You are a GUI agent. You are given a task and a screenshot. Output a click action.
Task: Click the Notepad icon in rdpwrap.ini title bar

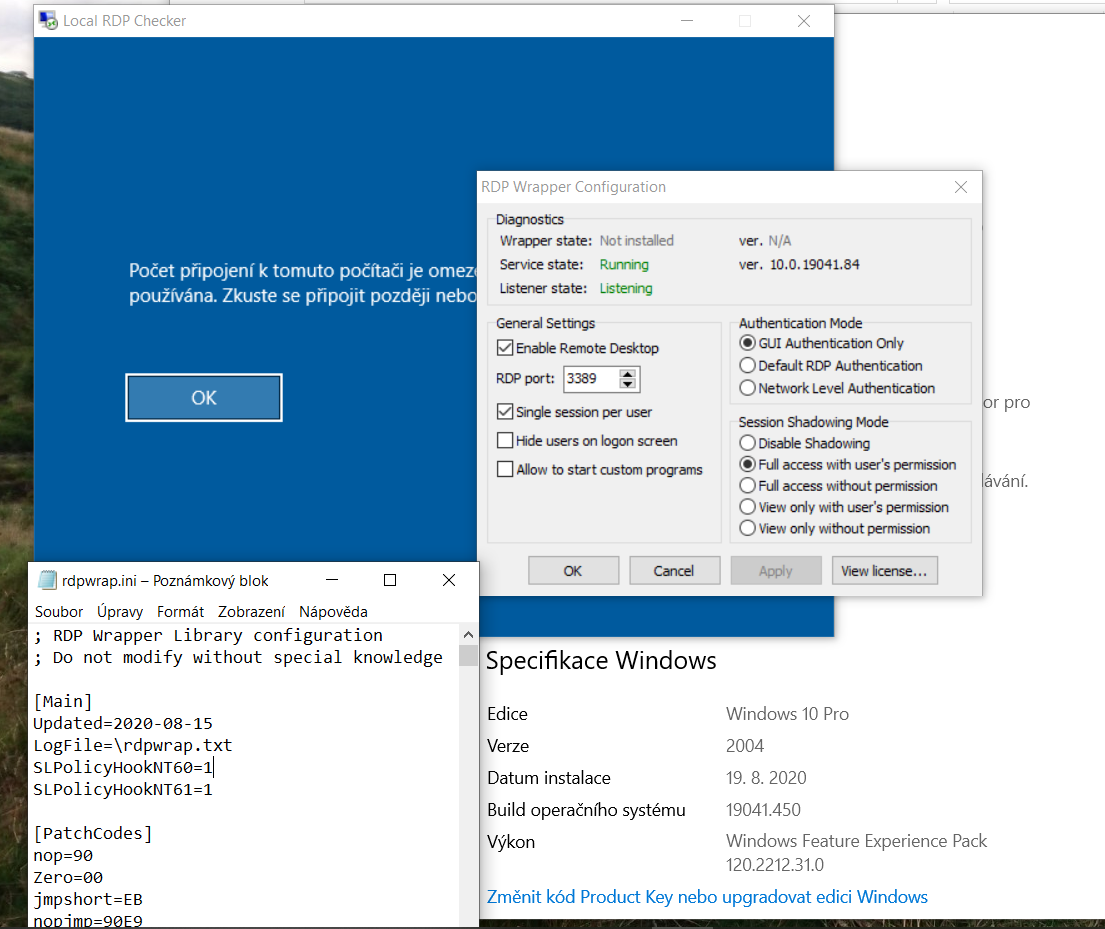[x=47, y=580]
